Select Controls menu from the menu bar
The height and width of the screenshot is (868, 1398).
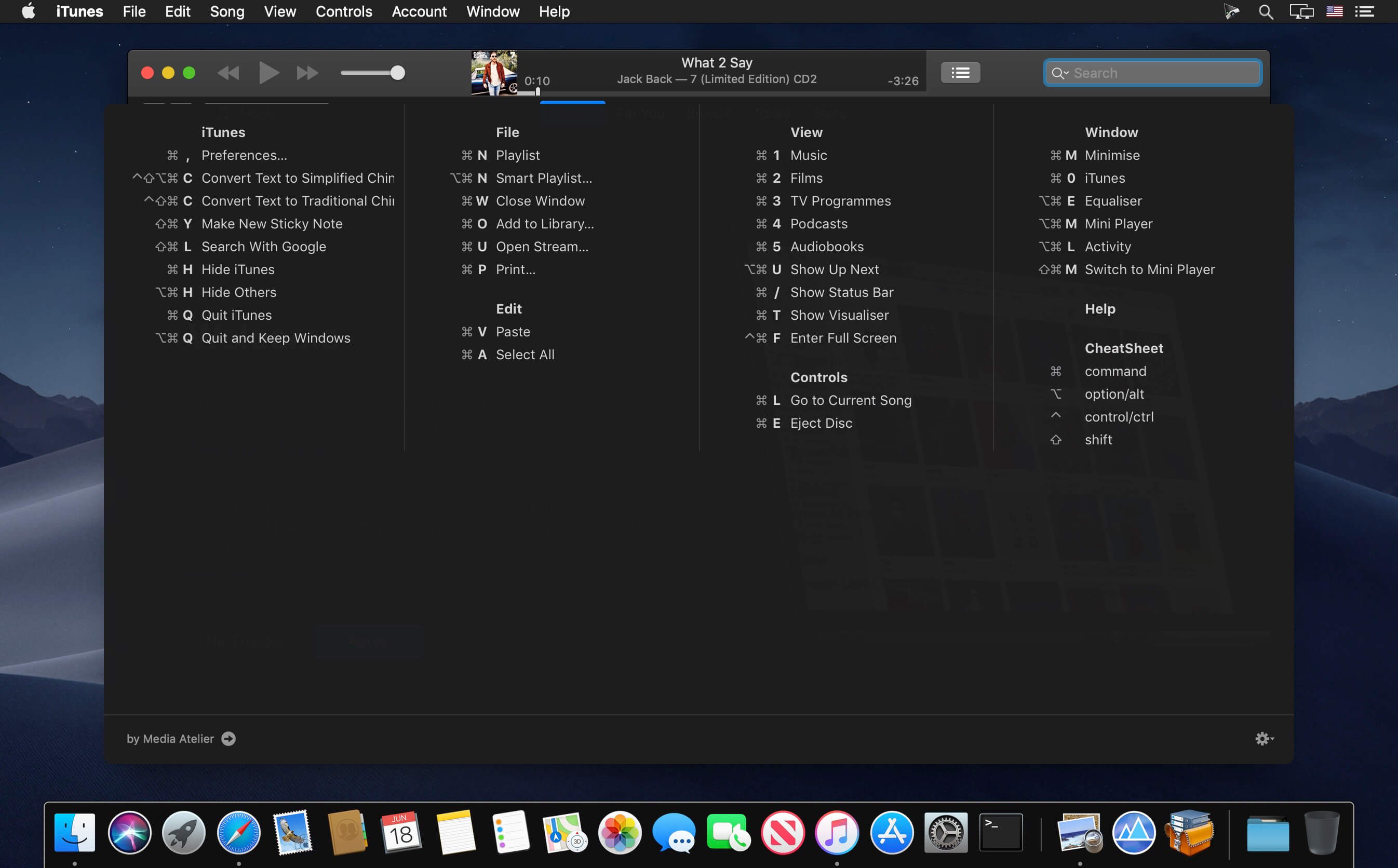click(344, 11)
